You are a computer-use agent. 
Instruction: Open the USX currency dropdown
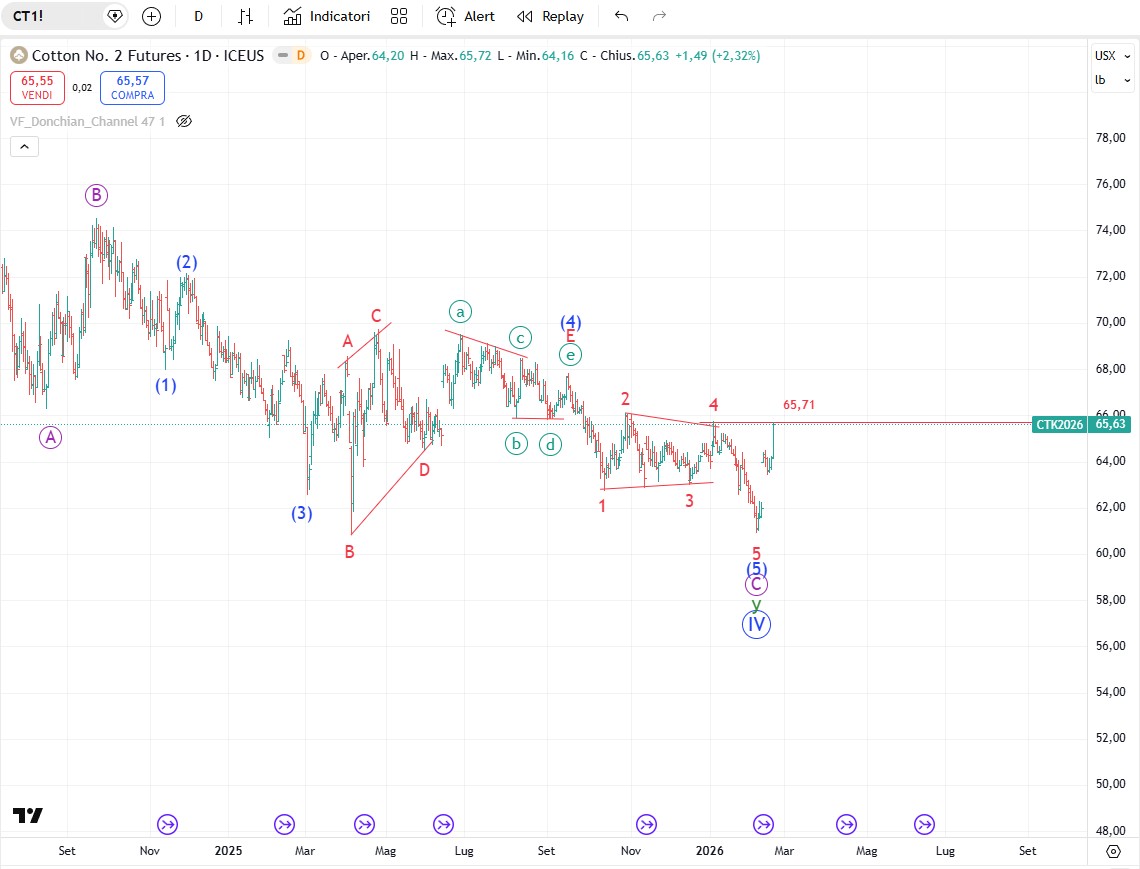tap(1110, 56)
